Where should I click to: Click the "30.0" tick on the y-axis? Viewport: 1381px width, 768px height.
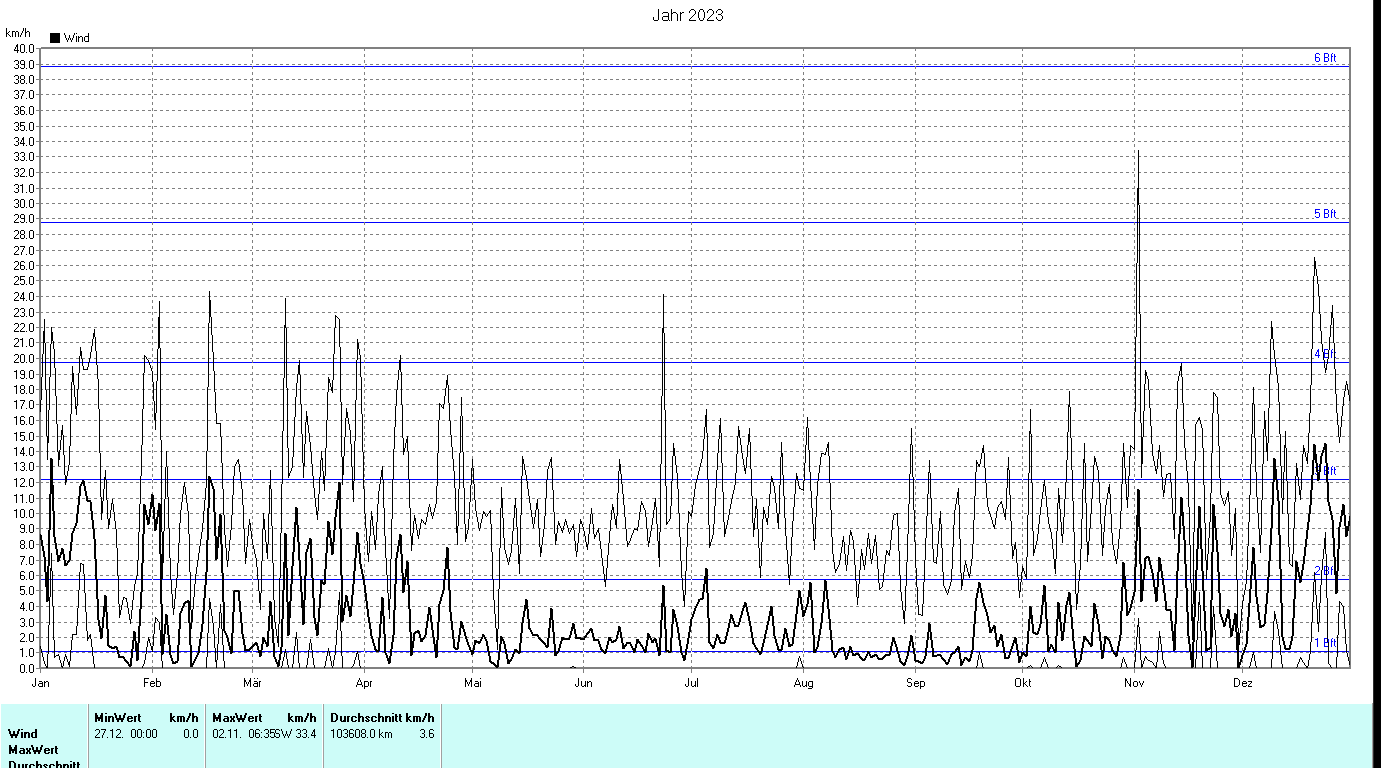24,203
